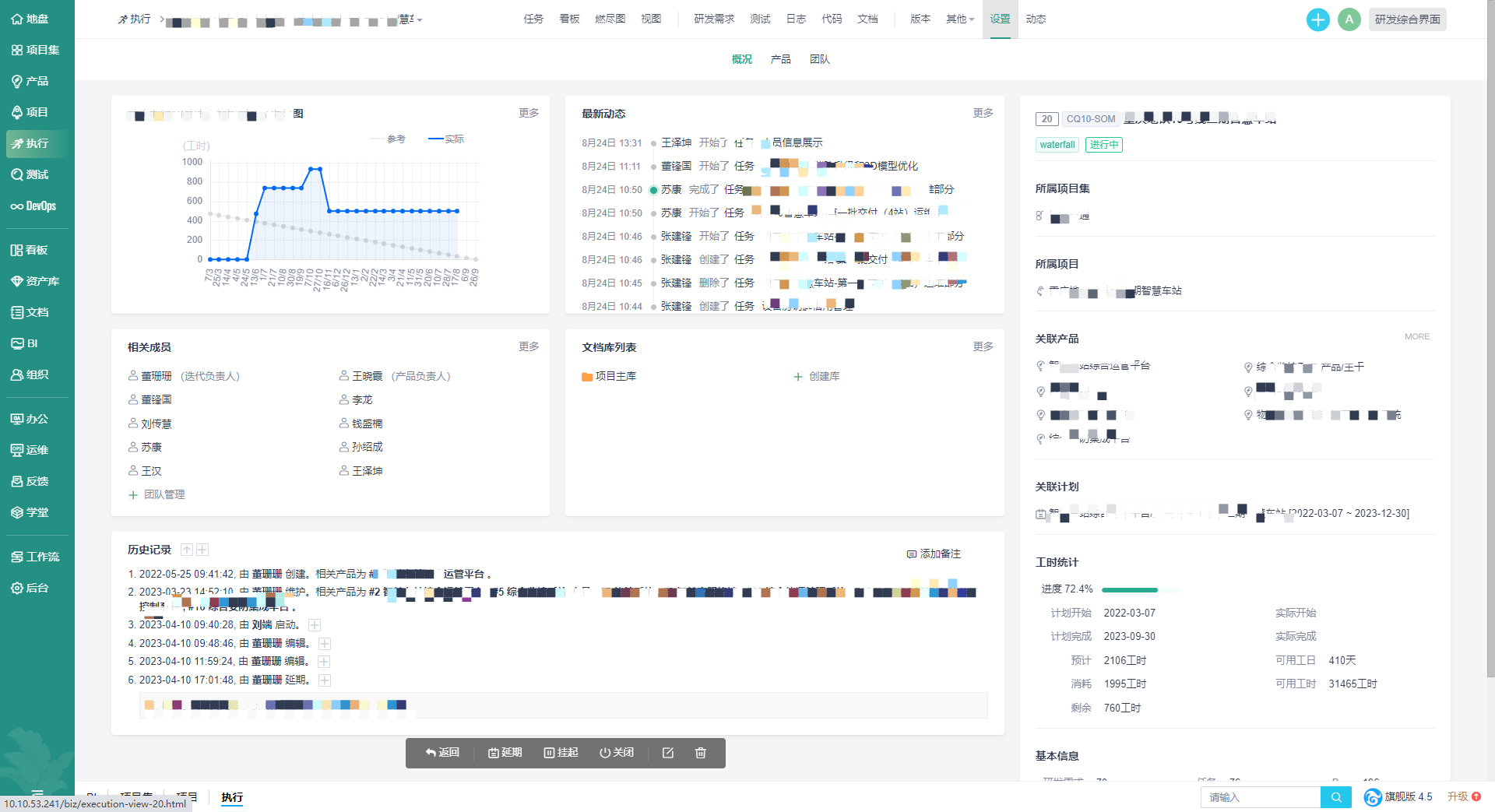Image resolution: width=1495 pixels, height=812 pixels.
Task: Click the 升级 upgrade link at bottom right
Action: click(1463, 796)
